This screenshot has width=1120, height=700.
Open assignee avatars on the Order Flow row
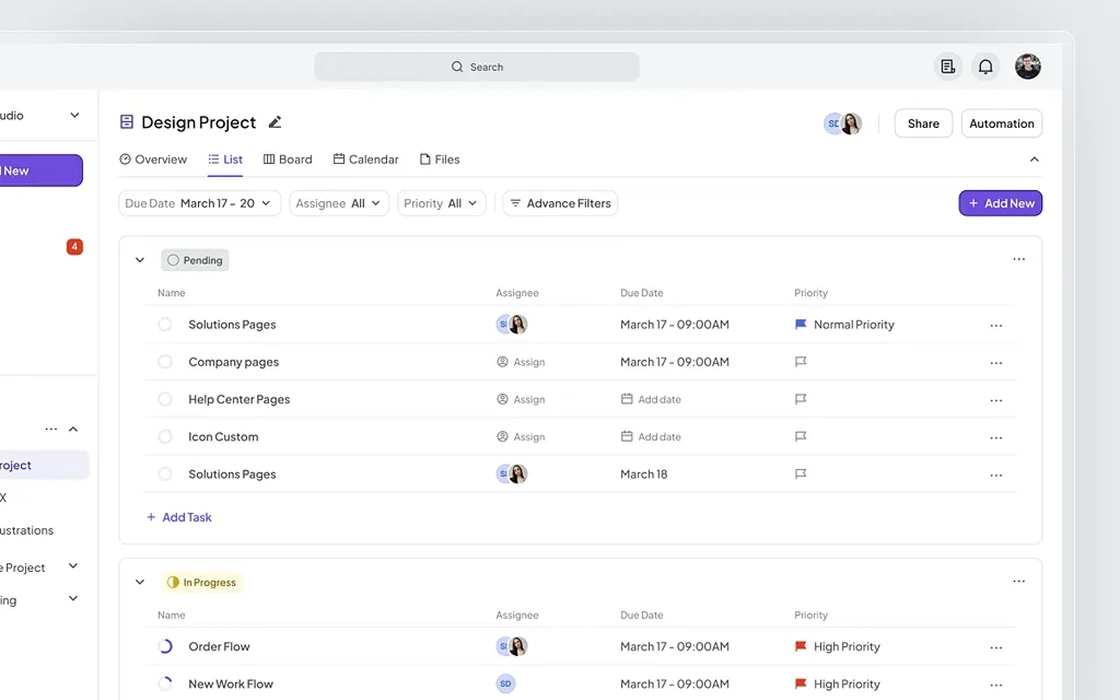coord(511,646)
